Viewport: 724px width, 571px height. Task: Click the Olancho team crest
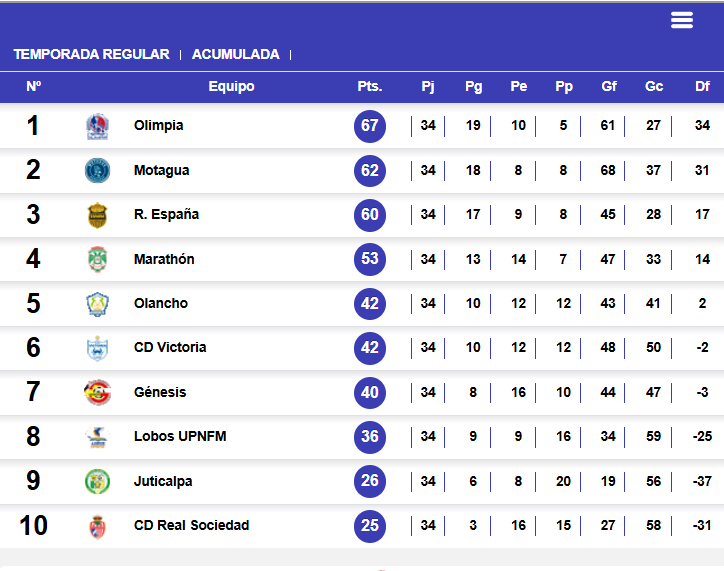(97, 304)
